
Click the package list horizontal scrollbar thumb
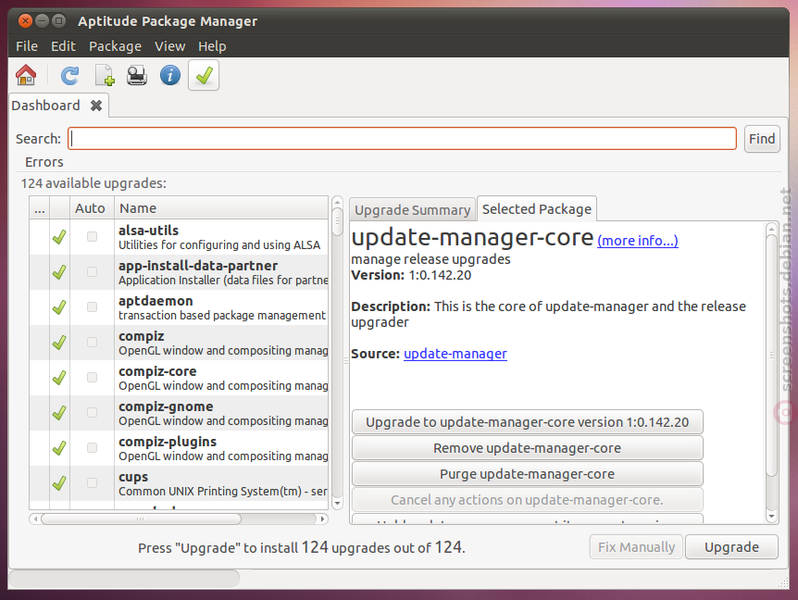click(141, 519)
